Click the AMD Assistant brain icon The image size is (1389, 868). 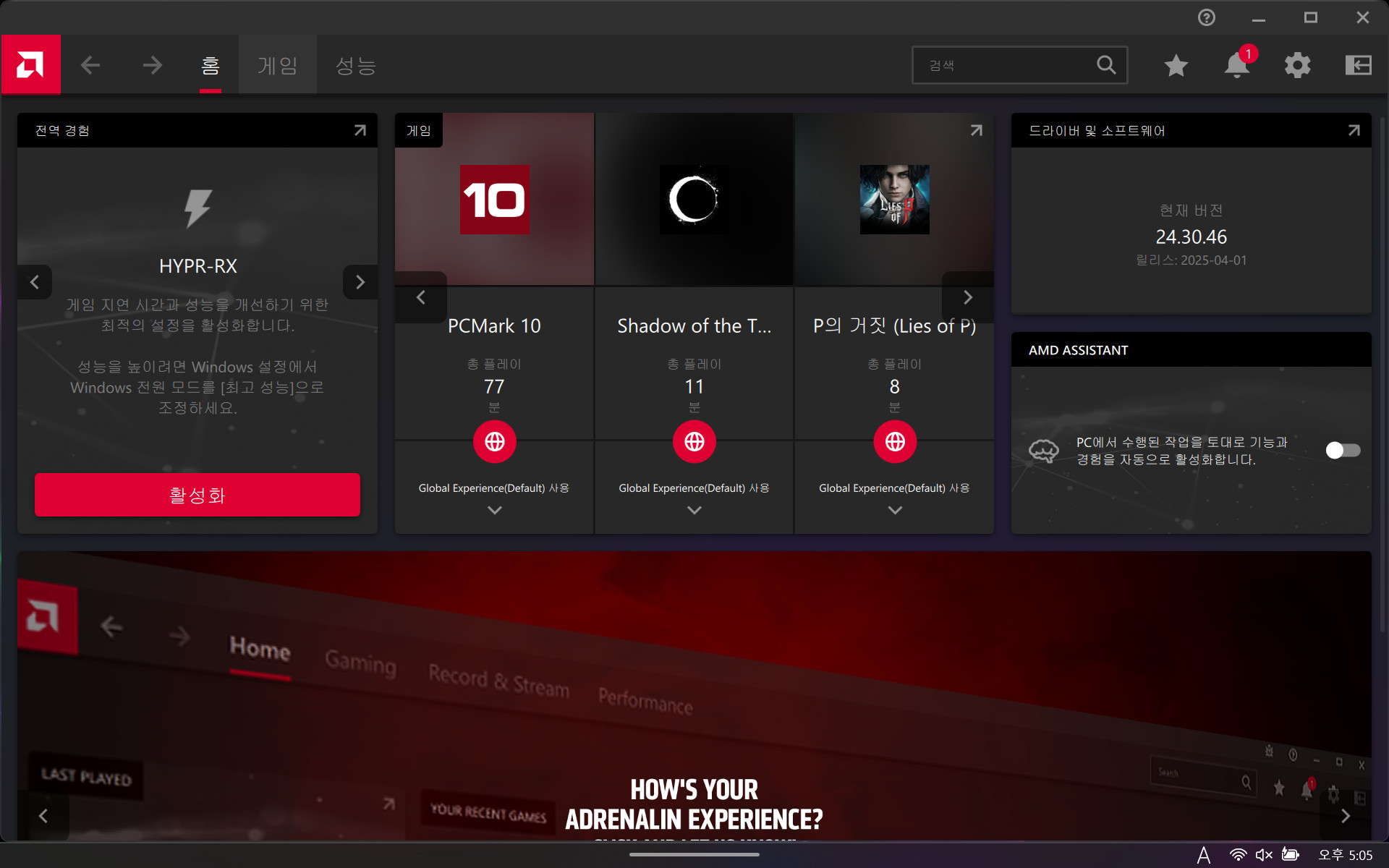click(1044, 451)
